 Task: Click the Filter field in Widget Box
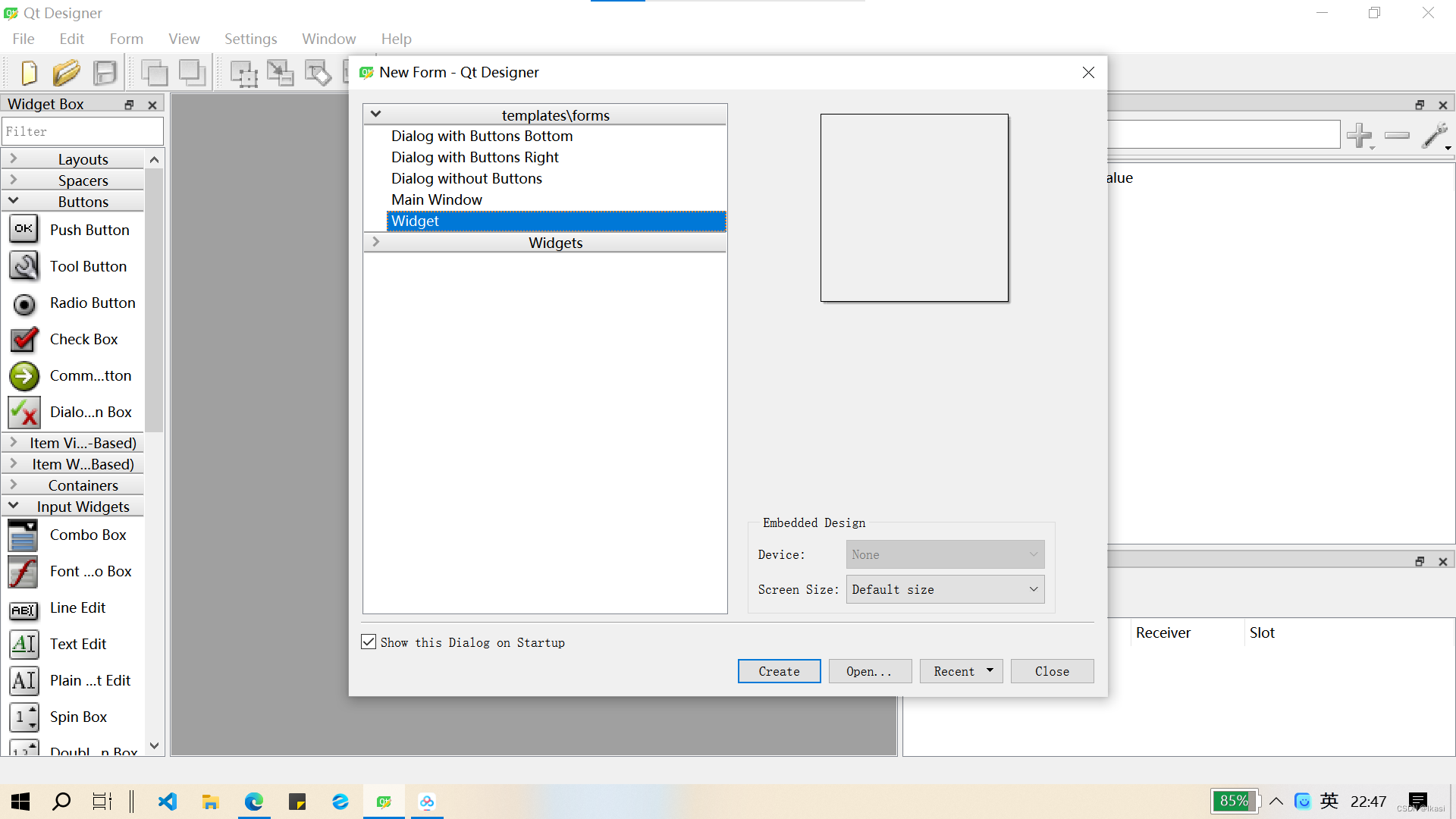pyautogui.click(x=82, y=131)
